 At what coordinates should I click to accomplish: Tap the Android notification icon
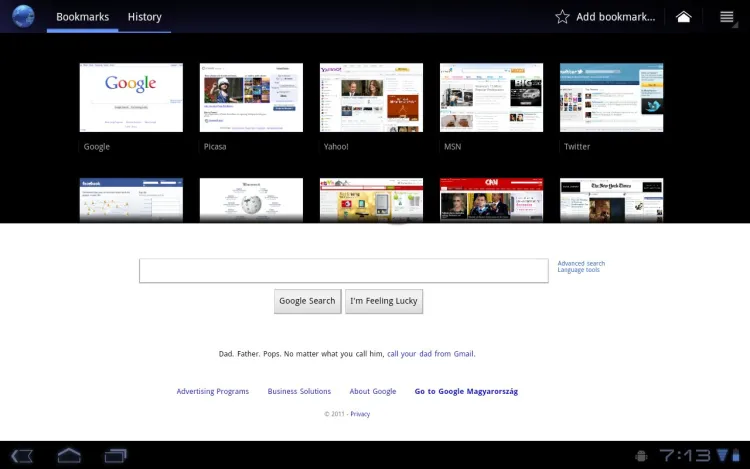[x=641, y=456]
